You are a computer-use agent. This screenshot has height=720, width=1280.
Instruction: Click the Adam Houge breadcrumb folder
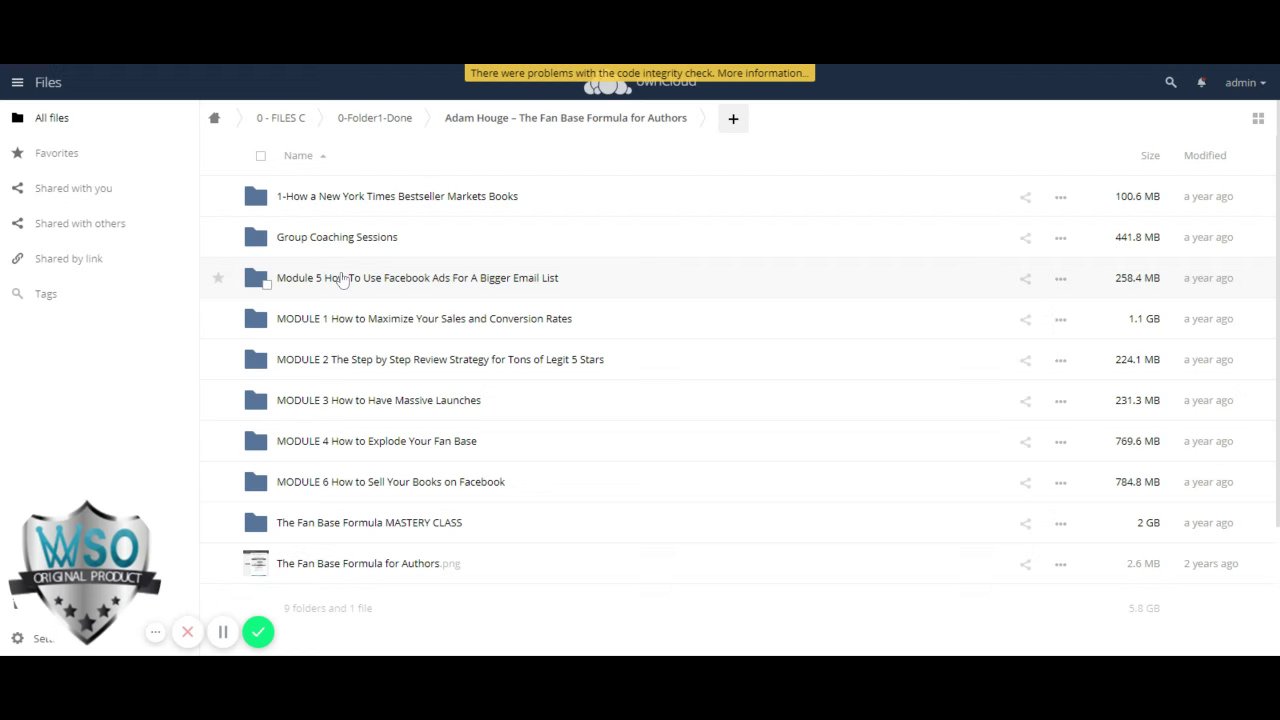click(x=566, y=118)
